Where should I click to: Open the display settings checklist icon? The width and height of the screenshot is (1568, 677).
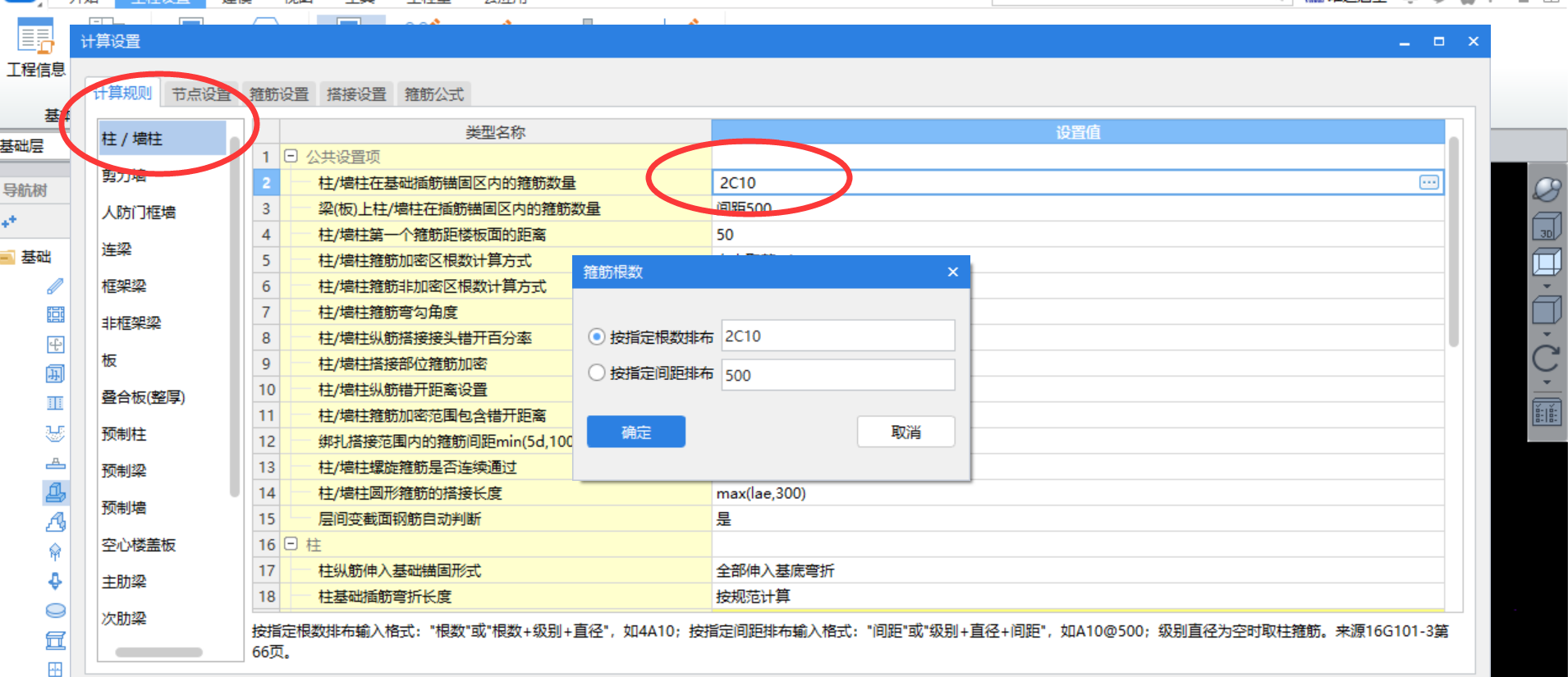(1547, 413)
